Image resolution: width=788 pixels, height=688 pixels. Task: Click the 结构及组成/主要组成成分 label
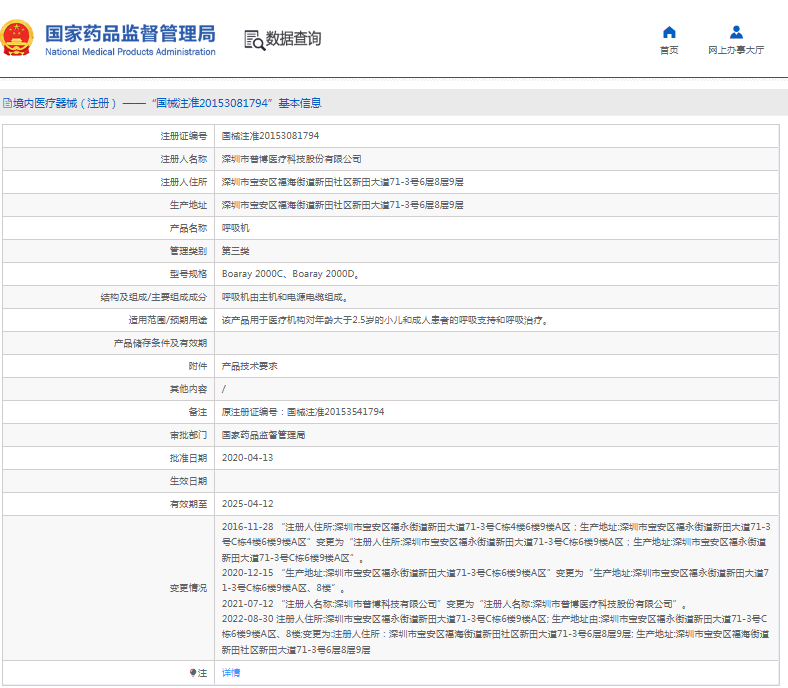point(153,297)
